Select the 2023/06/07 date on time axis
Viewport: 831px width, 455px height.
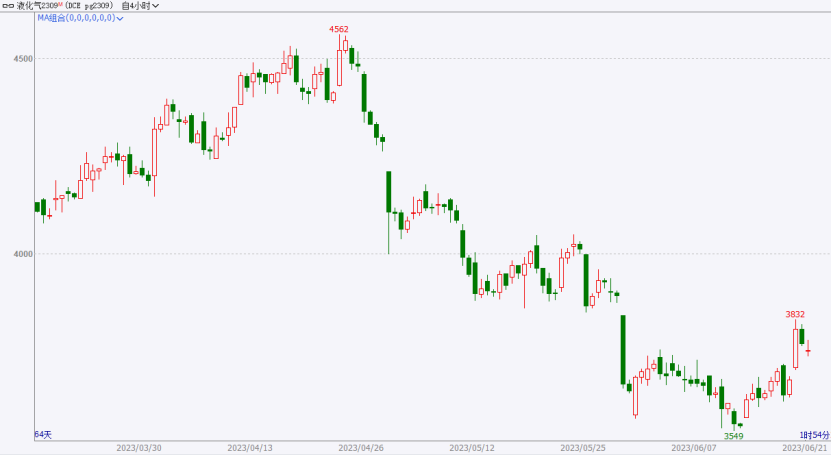[x=694, y=448]
